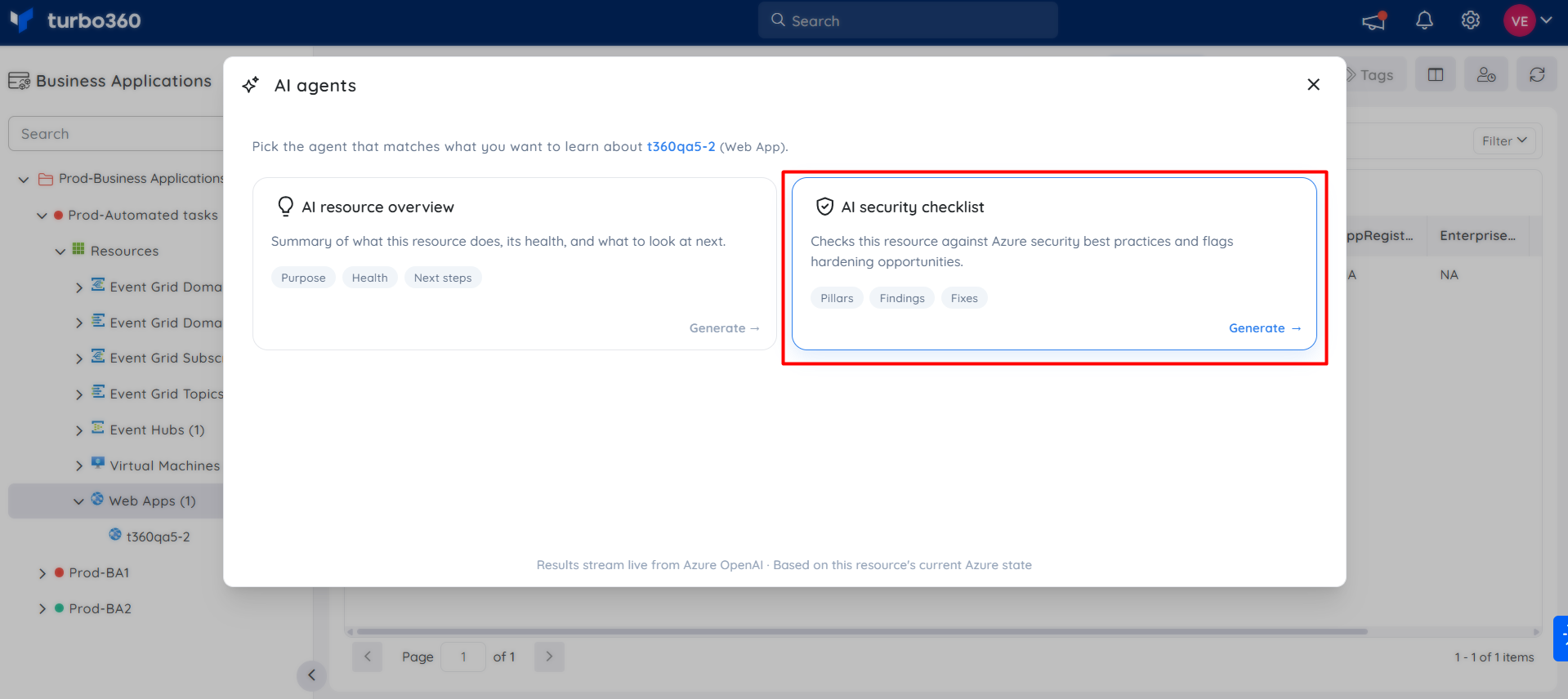Click the Pillars tag

tap(837, 298)
